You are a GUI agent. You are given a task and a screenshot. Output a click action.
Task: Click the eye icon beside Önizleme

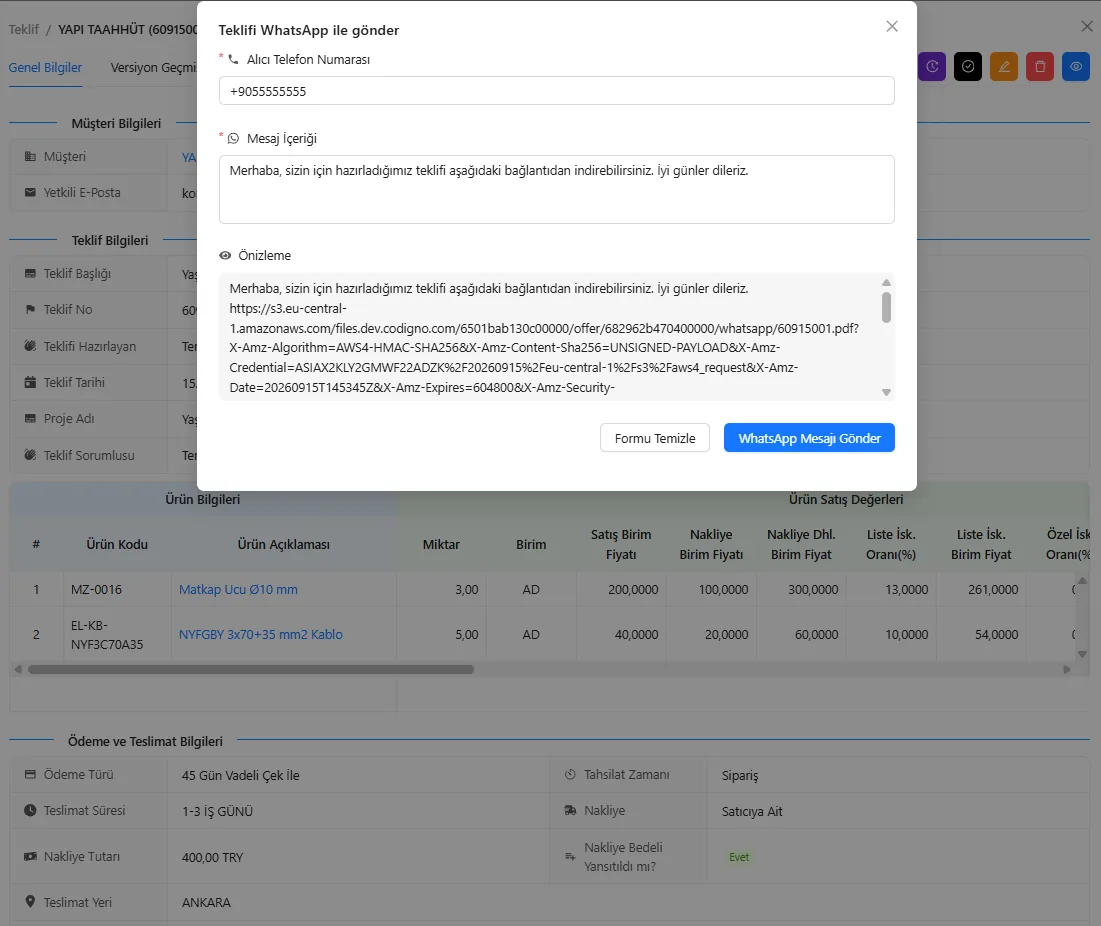(225, 256)
